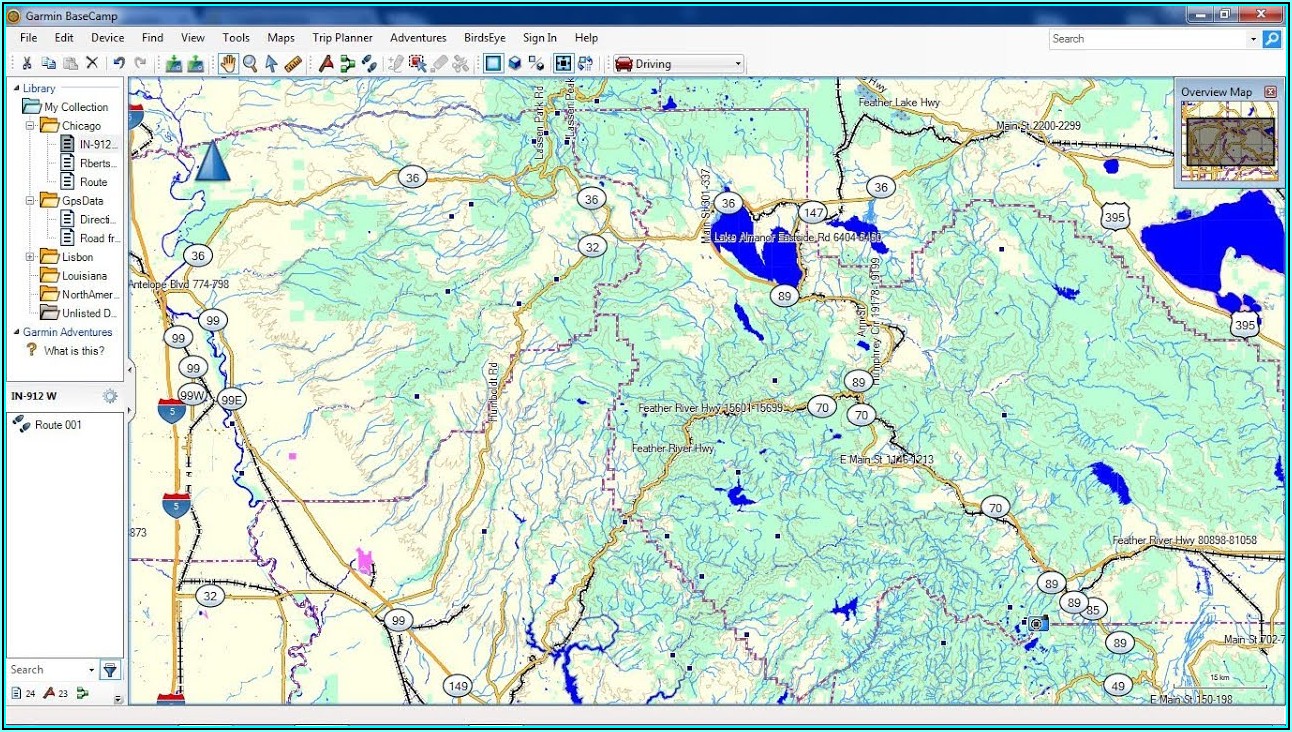Click the New Route tool icon
Viewport: 1292px width, 732px height.
(x=347, y=64)
